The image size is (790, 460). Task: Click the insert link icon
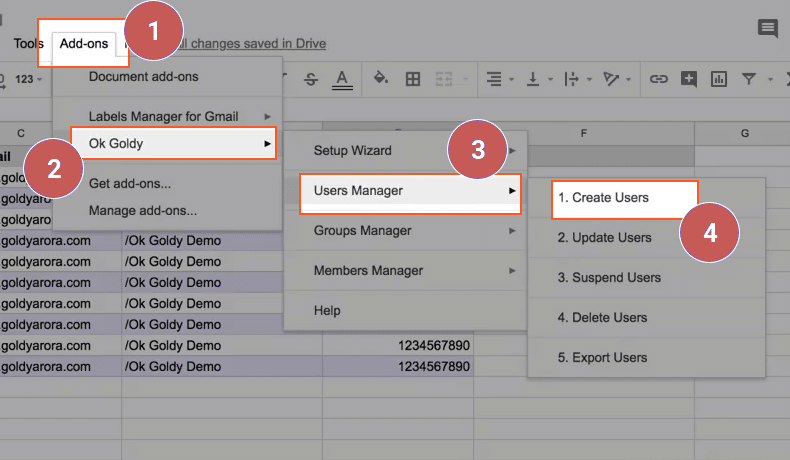[x=659, y=79]
